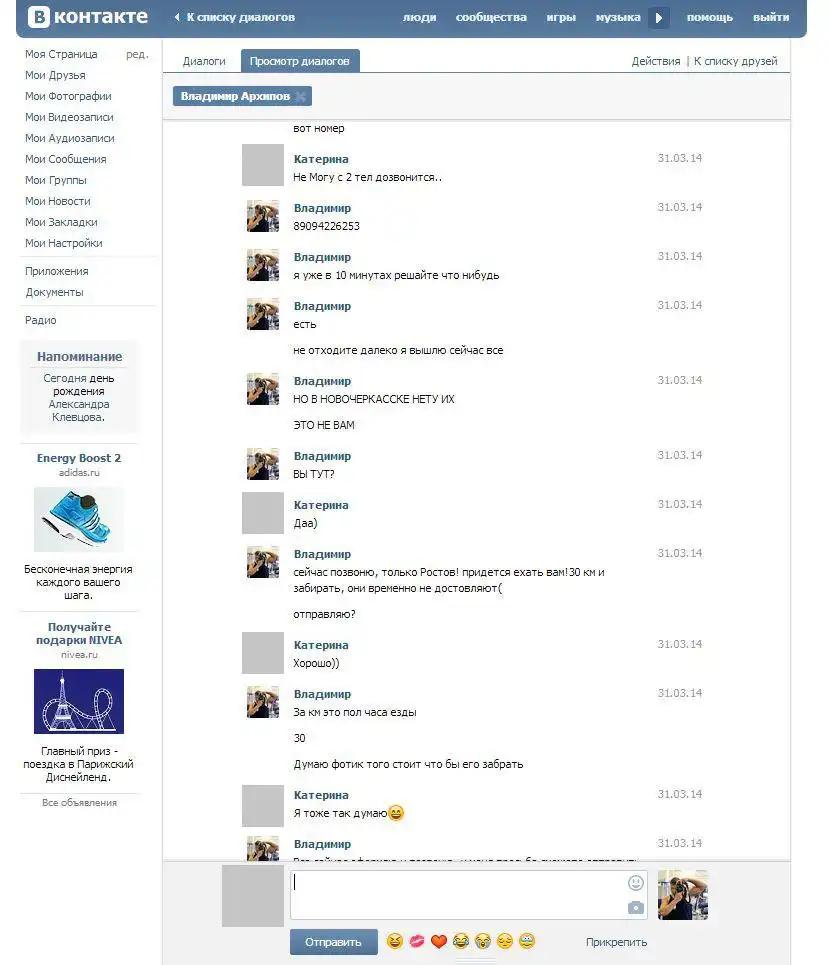Click the message text input field

click(455, 894)
